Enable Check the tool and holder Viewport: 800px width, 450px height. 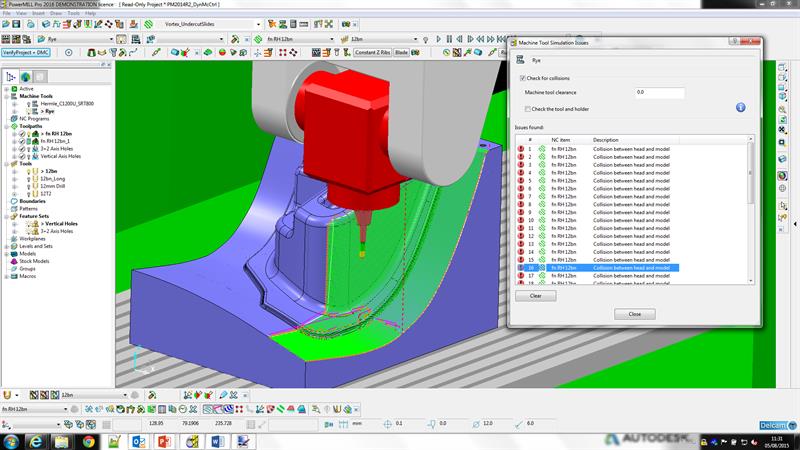tap(528, 109)
